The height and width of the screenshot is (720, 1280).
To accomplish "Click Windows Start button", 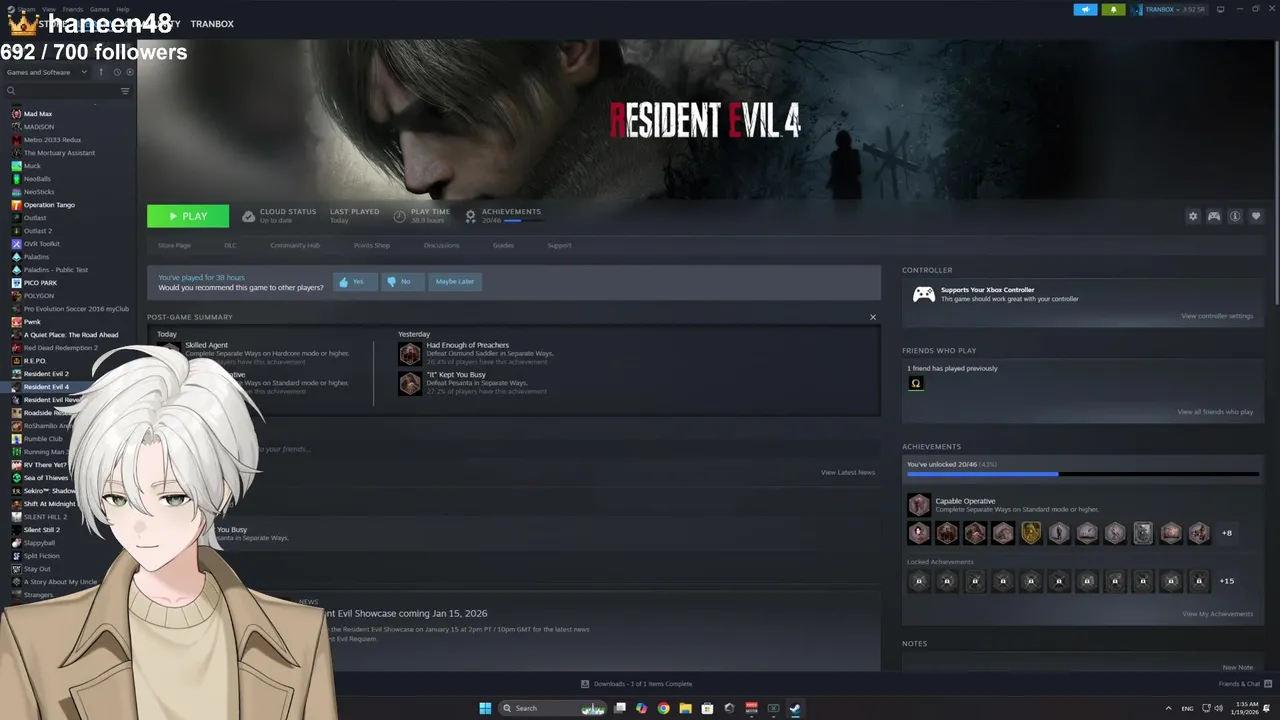I will pyautogui.click(x=485, y=708).
